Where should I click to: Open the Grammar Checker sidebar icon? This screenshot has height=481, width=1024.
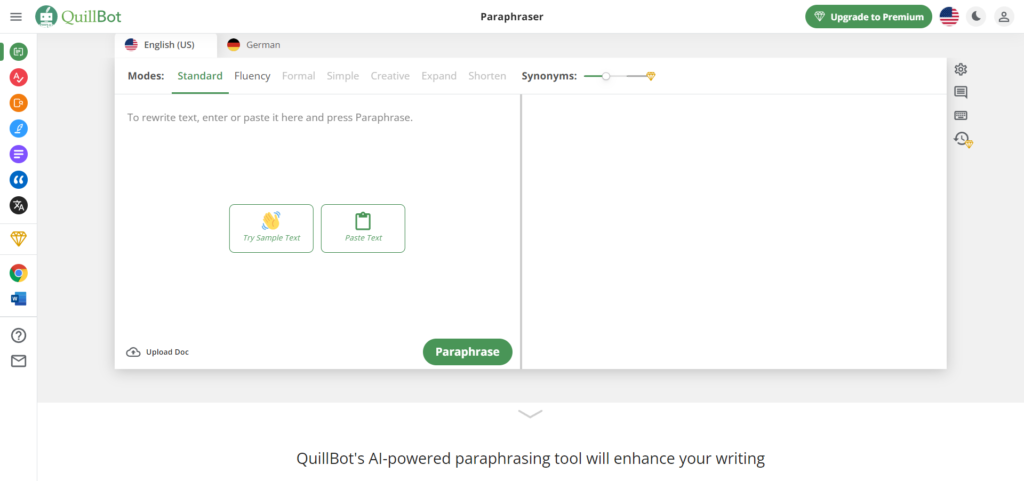[x=18, y=77]
